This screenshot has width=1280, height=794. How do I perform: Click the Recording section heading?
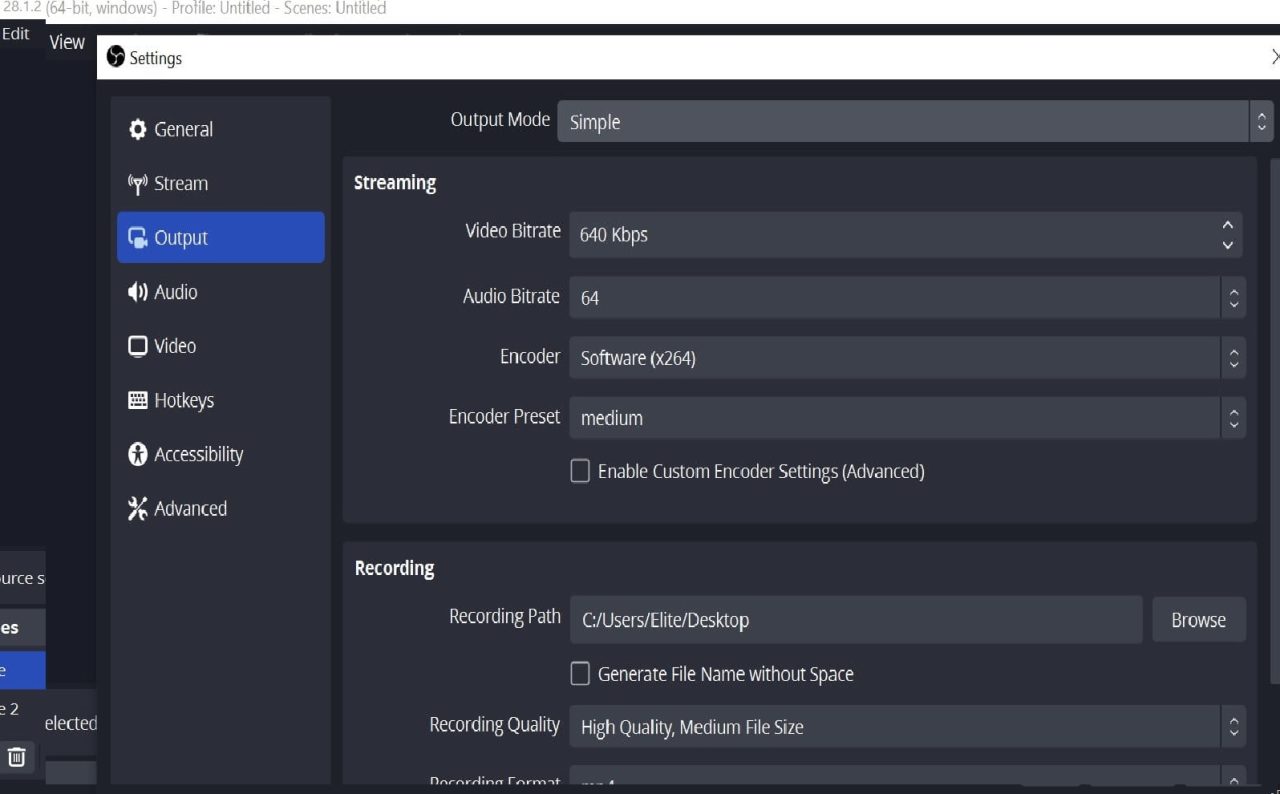coord(394,568)
